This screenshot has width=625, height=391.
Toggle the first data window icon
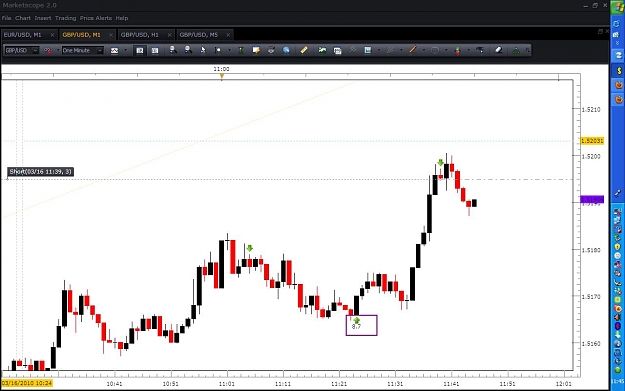point(140,51)
